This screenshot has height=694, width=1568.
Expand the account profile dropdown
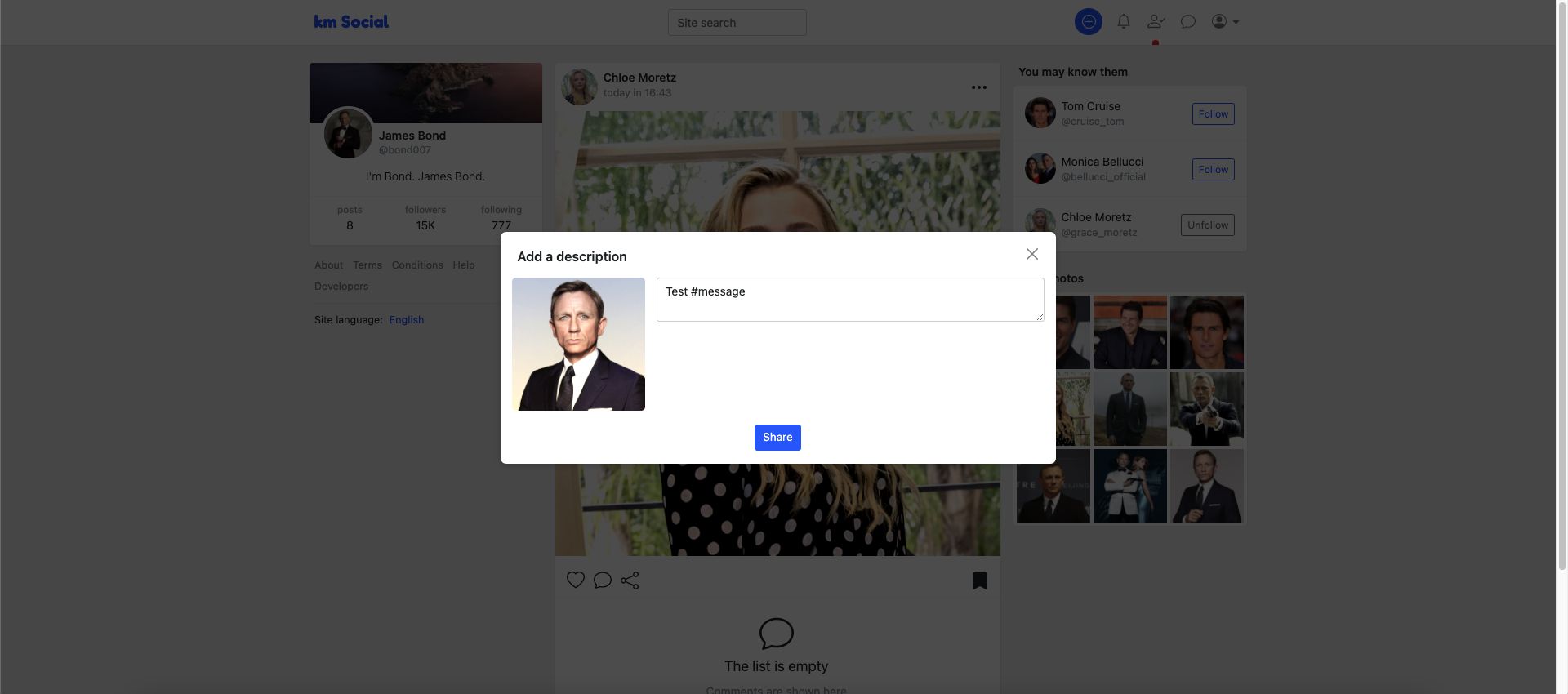pyautogui.click(x=1225, y=22)
